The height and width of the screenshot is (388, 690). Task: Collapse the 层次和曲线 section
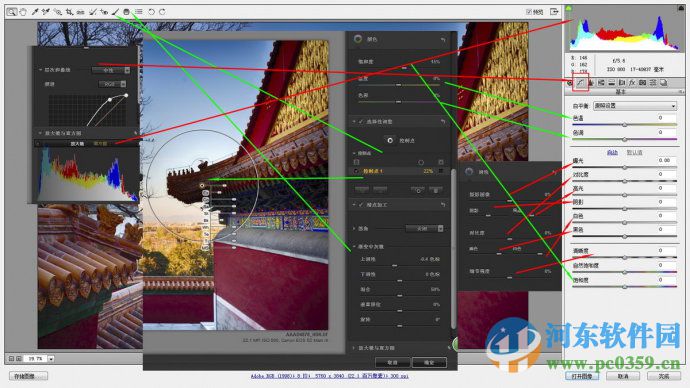(x=40, y=70)
